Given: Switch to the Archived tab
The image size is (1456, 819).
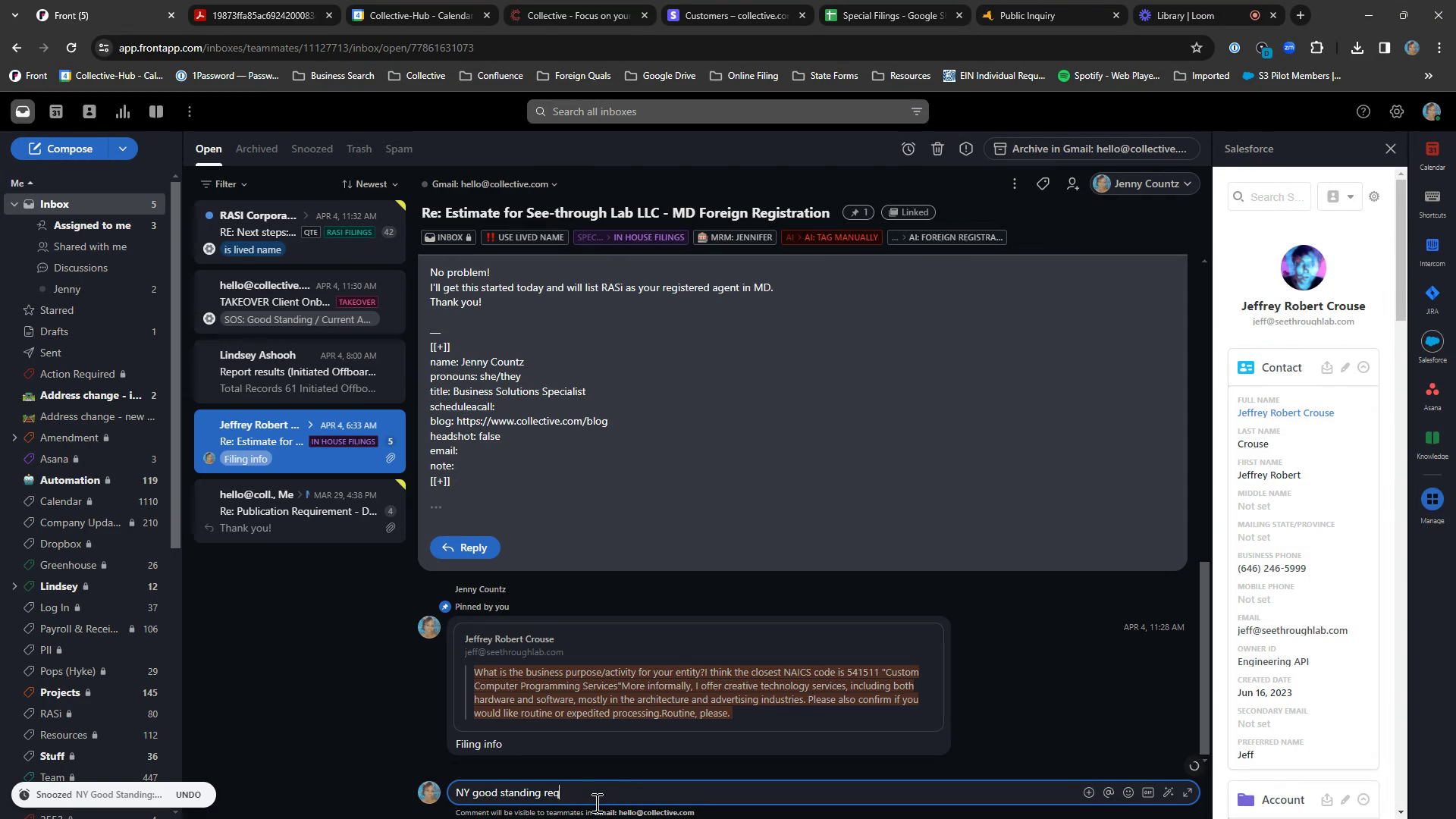Looking at the screenshot, I should (x=256, y=149).
